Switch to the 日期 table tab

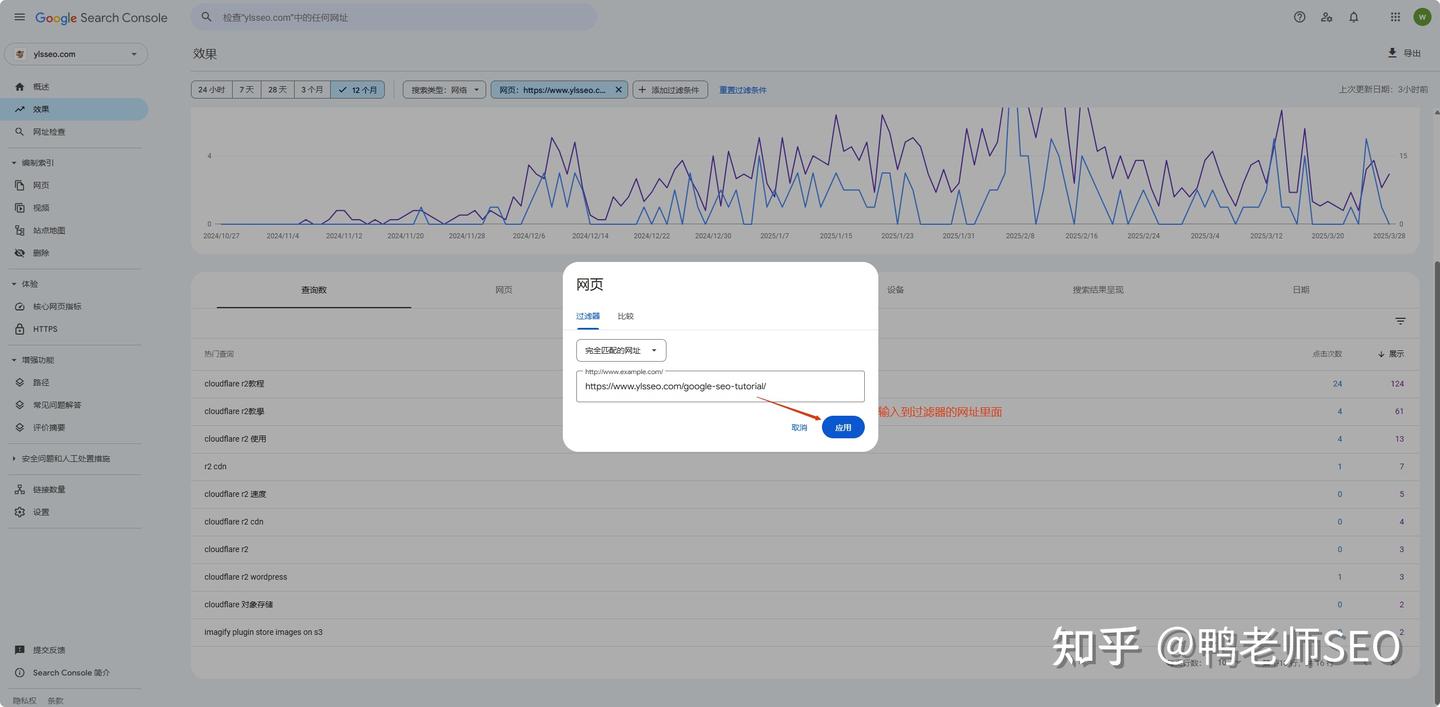coord(1300,290)
